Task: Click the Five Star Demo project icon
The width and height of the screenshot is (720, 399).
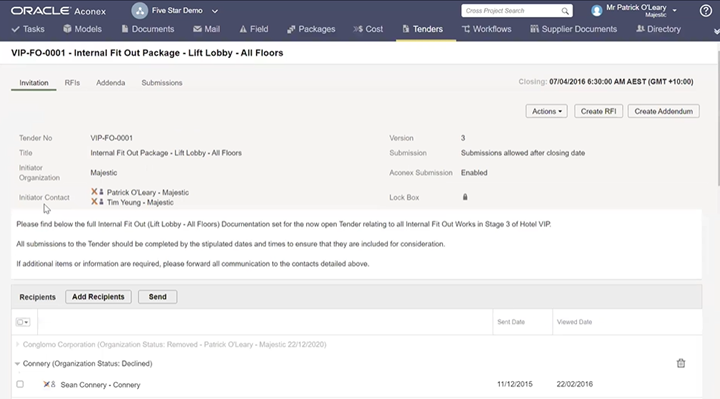Action: pyautogui.click(x=140, y=11)
